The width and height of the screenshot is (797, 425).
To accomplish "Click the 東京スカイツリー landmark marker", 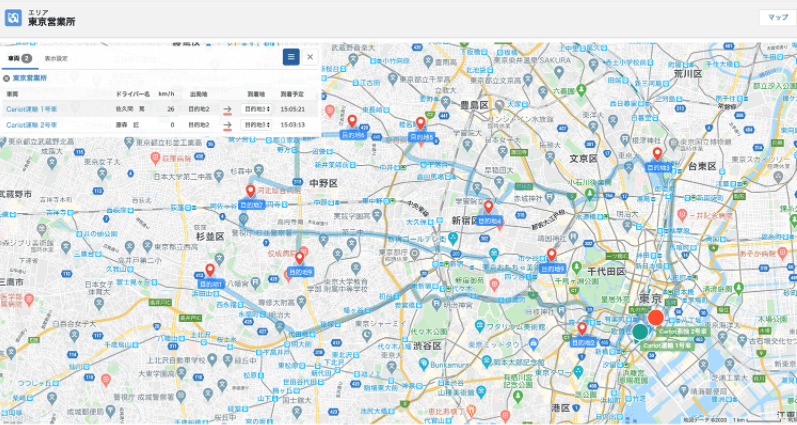I will 777,176.
